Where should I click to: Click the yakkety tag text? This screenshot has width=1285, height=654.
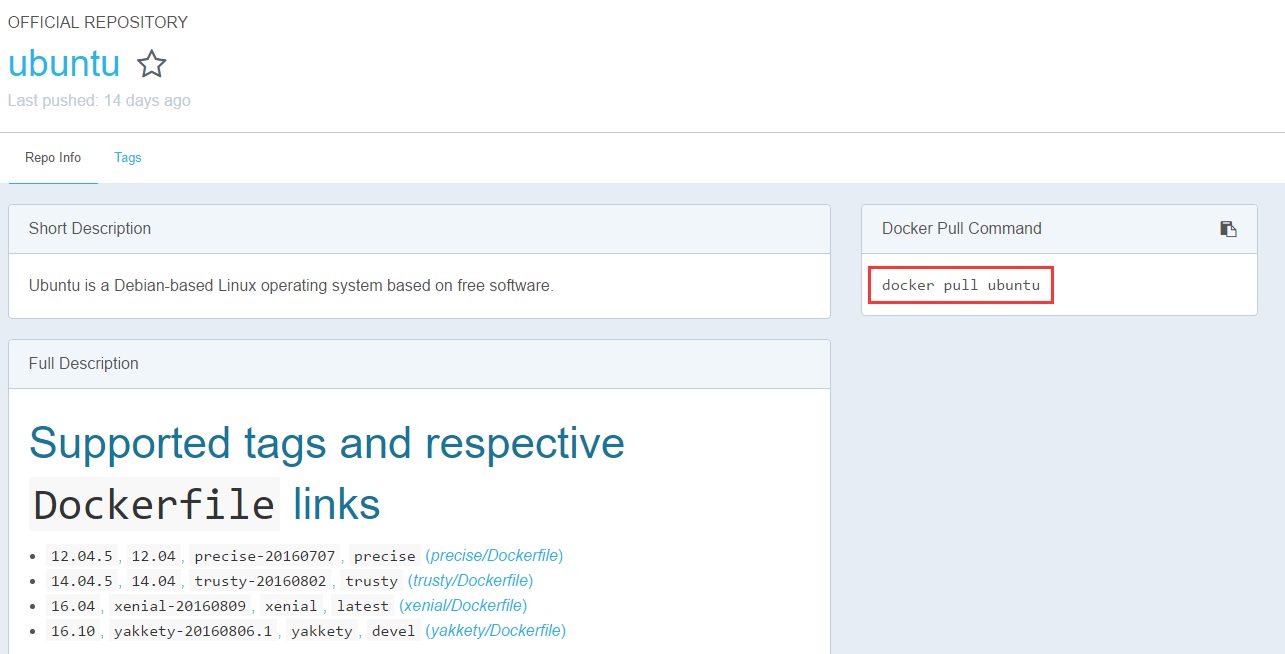(x=322, y=631)
